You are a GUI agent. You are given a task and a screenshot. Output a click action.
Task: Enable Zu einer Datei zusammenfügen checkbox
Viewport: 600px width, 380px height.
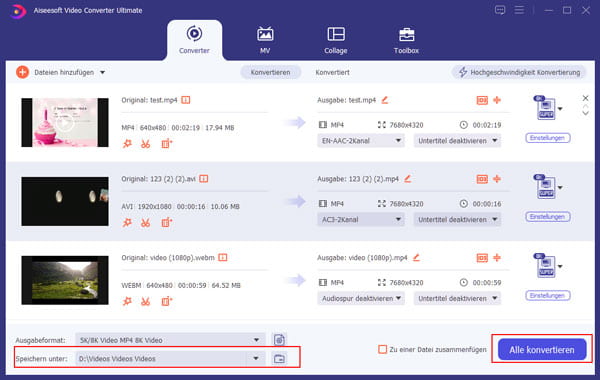[382, 349]
